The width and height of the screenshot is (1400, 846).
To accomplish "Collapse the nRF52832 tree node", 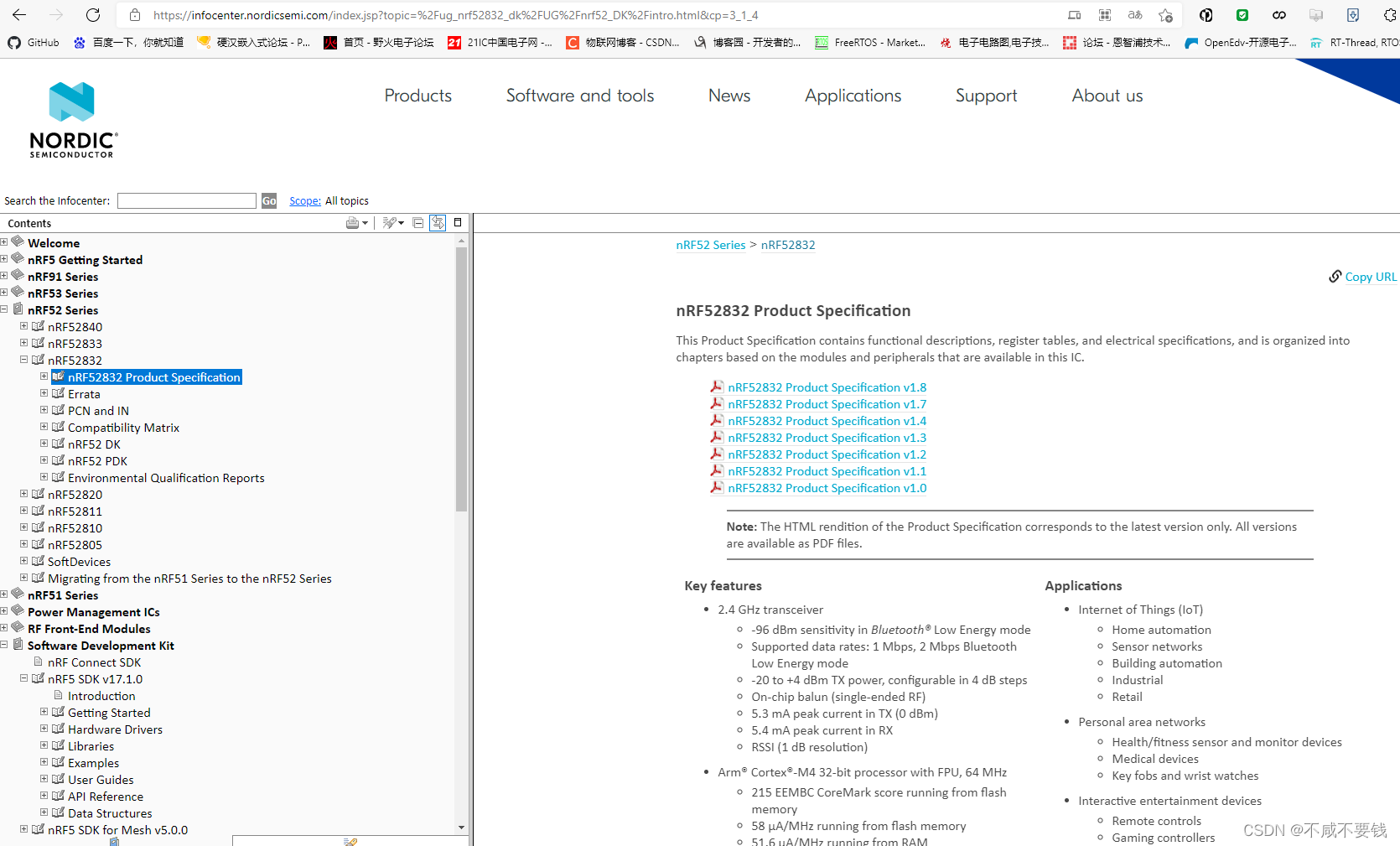I will click(x=24, y=360).
